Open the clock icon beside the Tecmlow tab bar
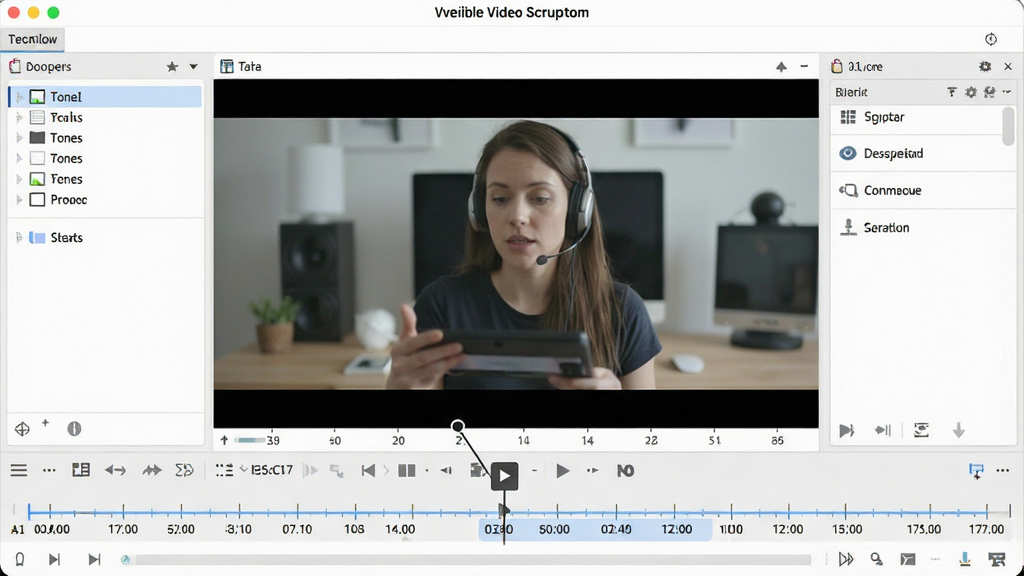Screen dimensions: 1024x576 coord(991,39)
